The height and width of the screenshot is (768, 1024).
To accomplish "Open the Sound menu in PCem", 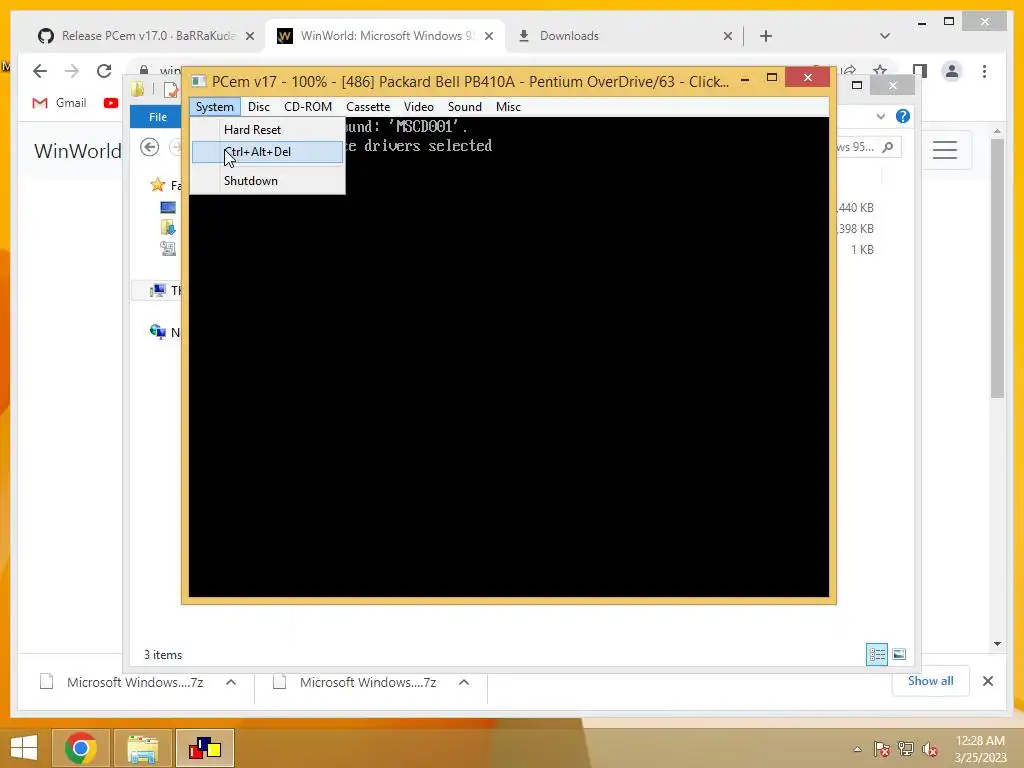I will coord(464,106).
